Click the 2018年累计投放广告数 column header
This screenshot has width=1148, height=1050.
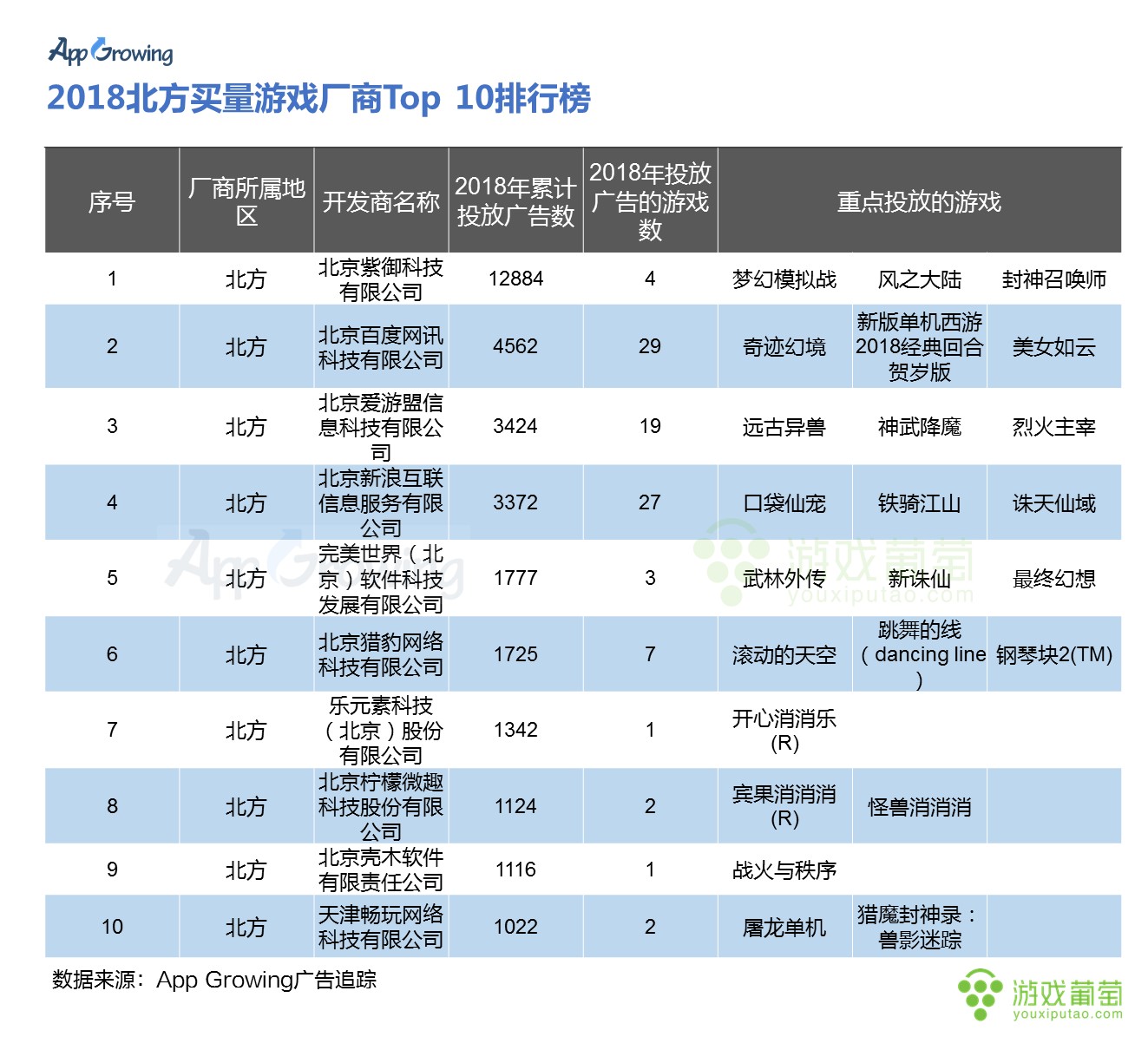(515, 201)
